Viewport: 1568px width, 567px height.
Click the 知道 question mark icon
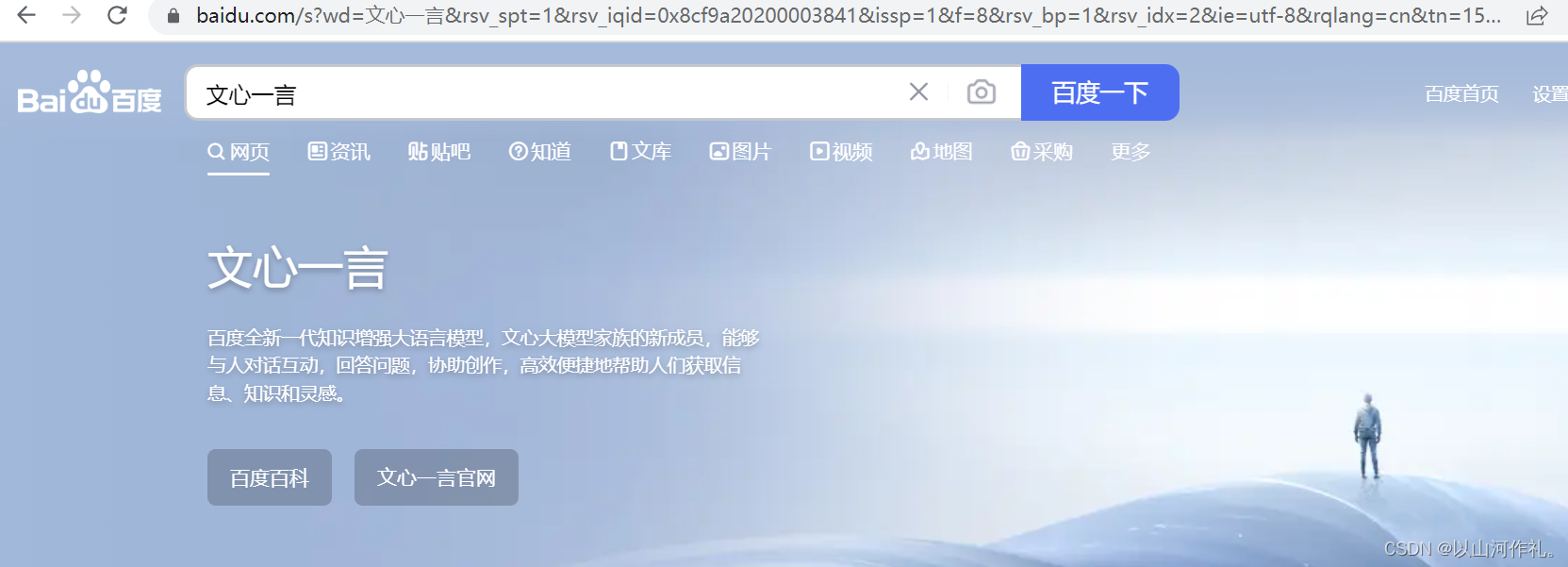(518, 151)
